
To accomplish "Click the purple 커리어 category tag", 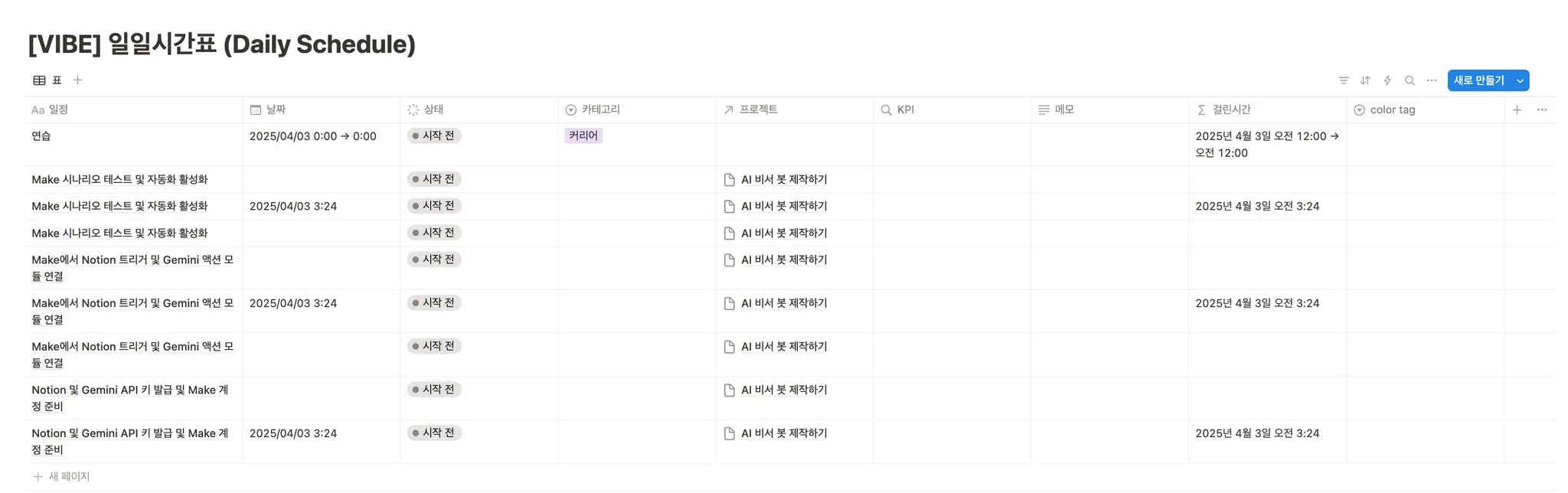I will click(x=583, y=136).
